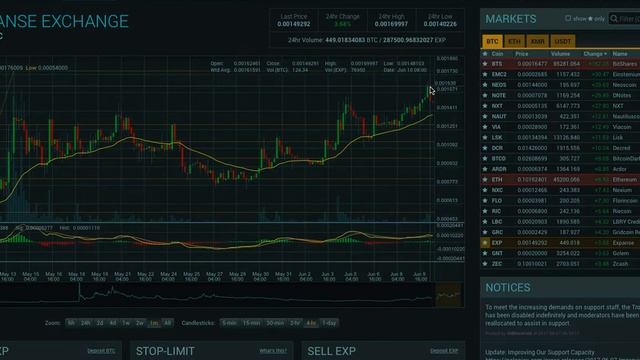
Task: Star the NXT market row
Action: click(x=485, y=106)
